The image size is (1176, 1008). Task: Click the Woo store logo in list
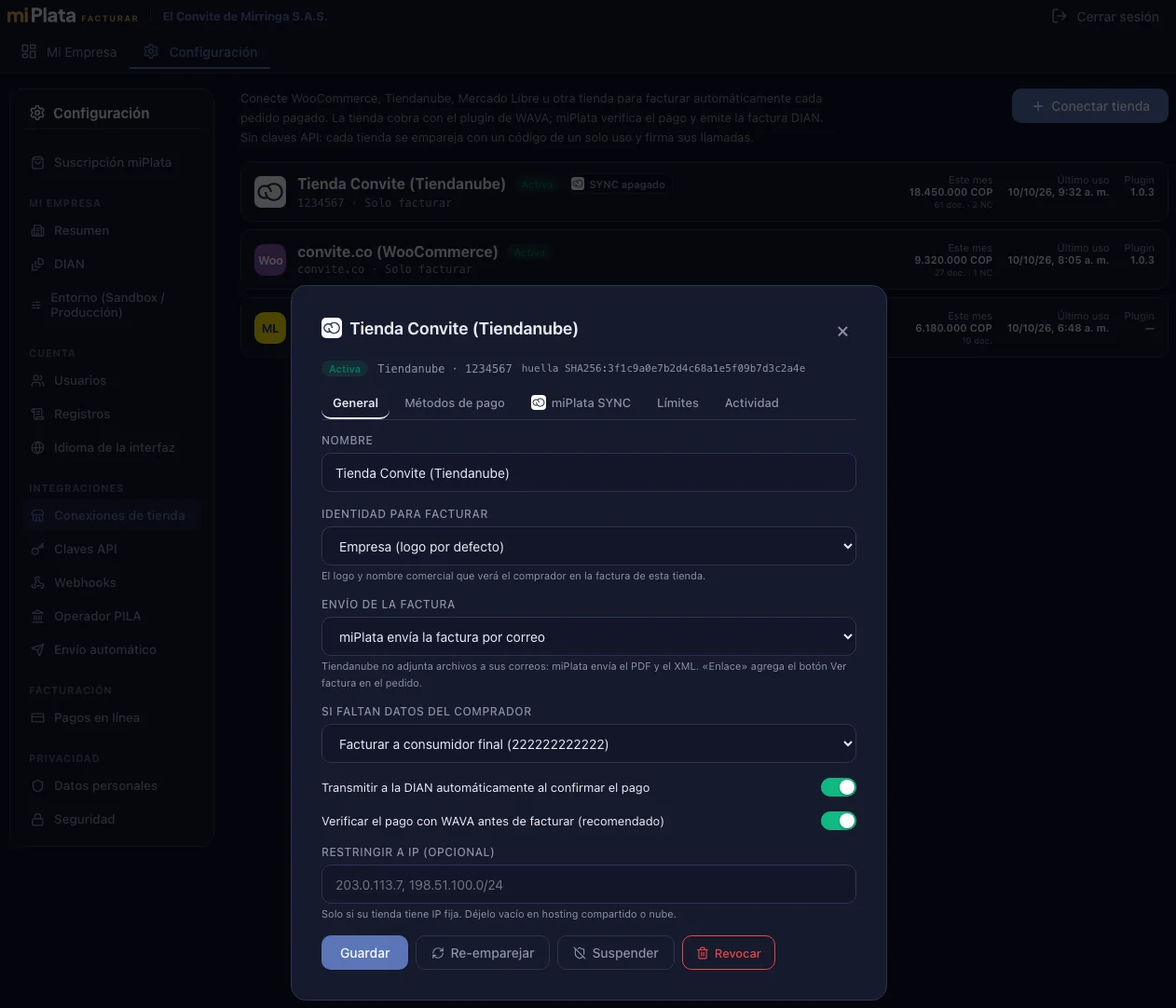coord(270,260)
